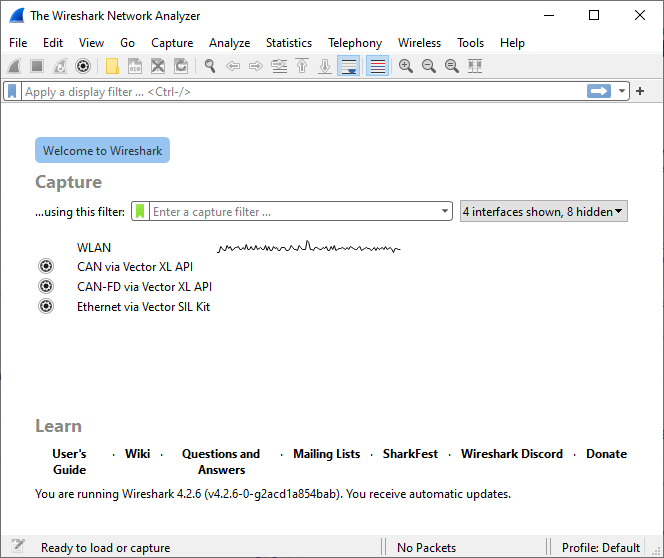Apply display filter arrow button

click(x=599, y=91)
